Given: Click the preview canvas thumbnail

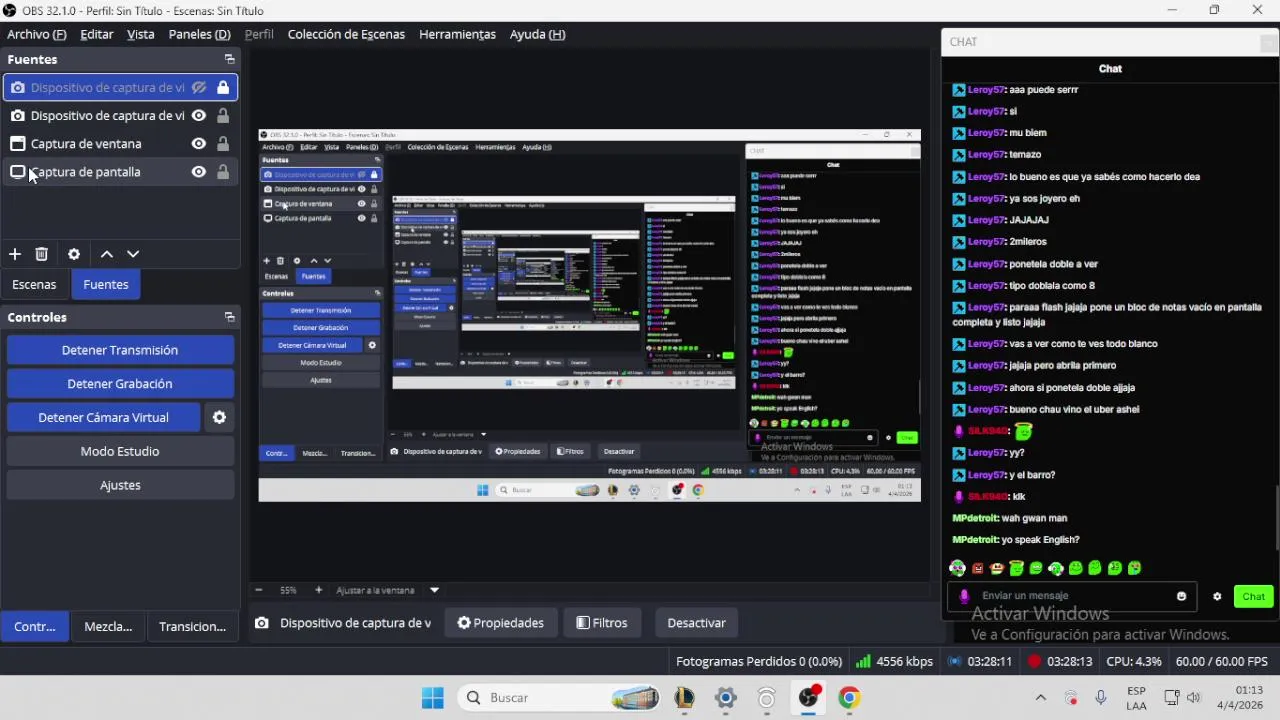Looking at the screenshot, I should click(x=590, y=316).
